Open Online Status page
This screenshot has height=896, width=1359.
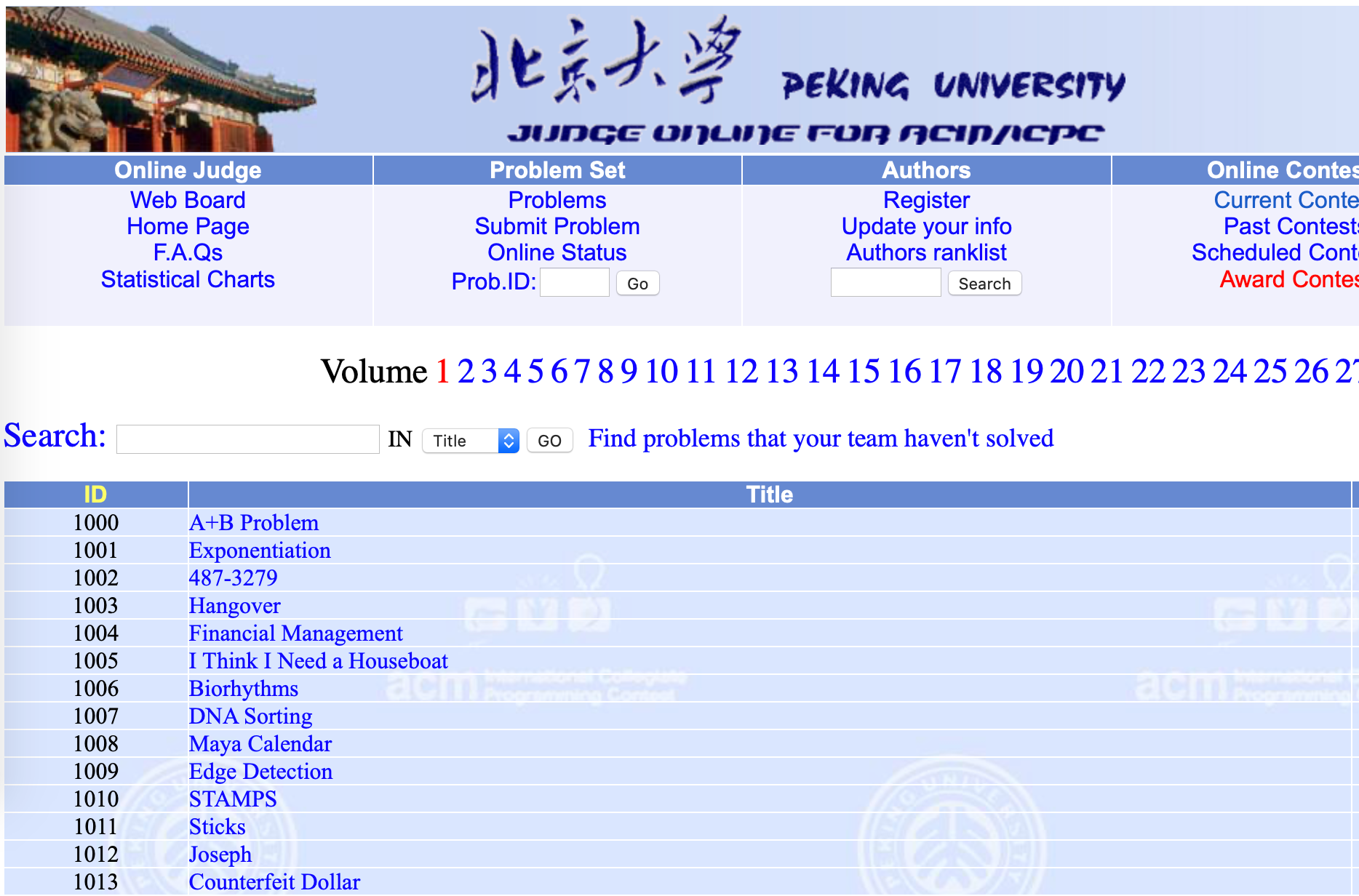(557, 252)
